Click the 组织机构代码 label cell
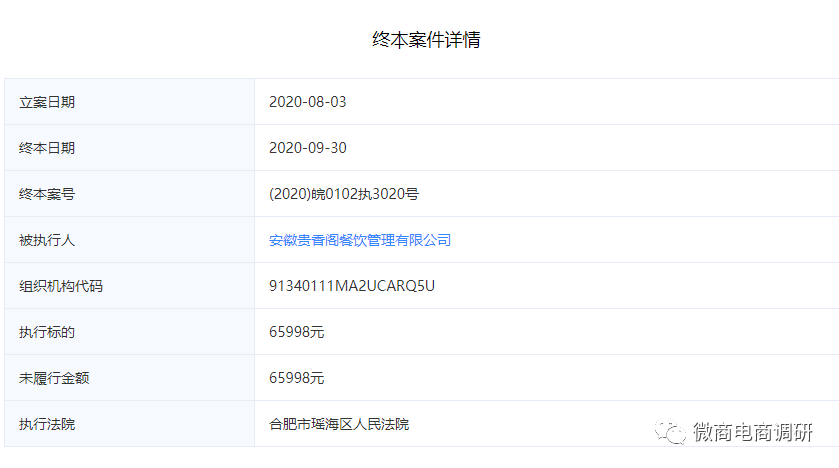This screenshot has width=839, height=468. pos(129,286)
